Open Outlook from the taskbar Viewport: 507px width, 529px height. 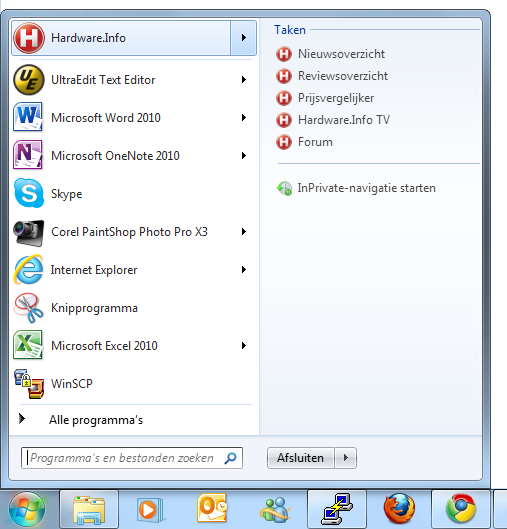[x=212, y=509]
